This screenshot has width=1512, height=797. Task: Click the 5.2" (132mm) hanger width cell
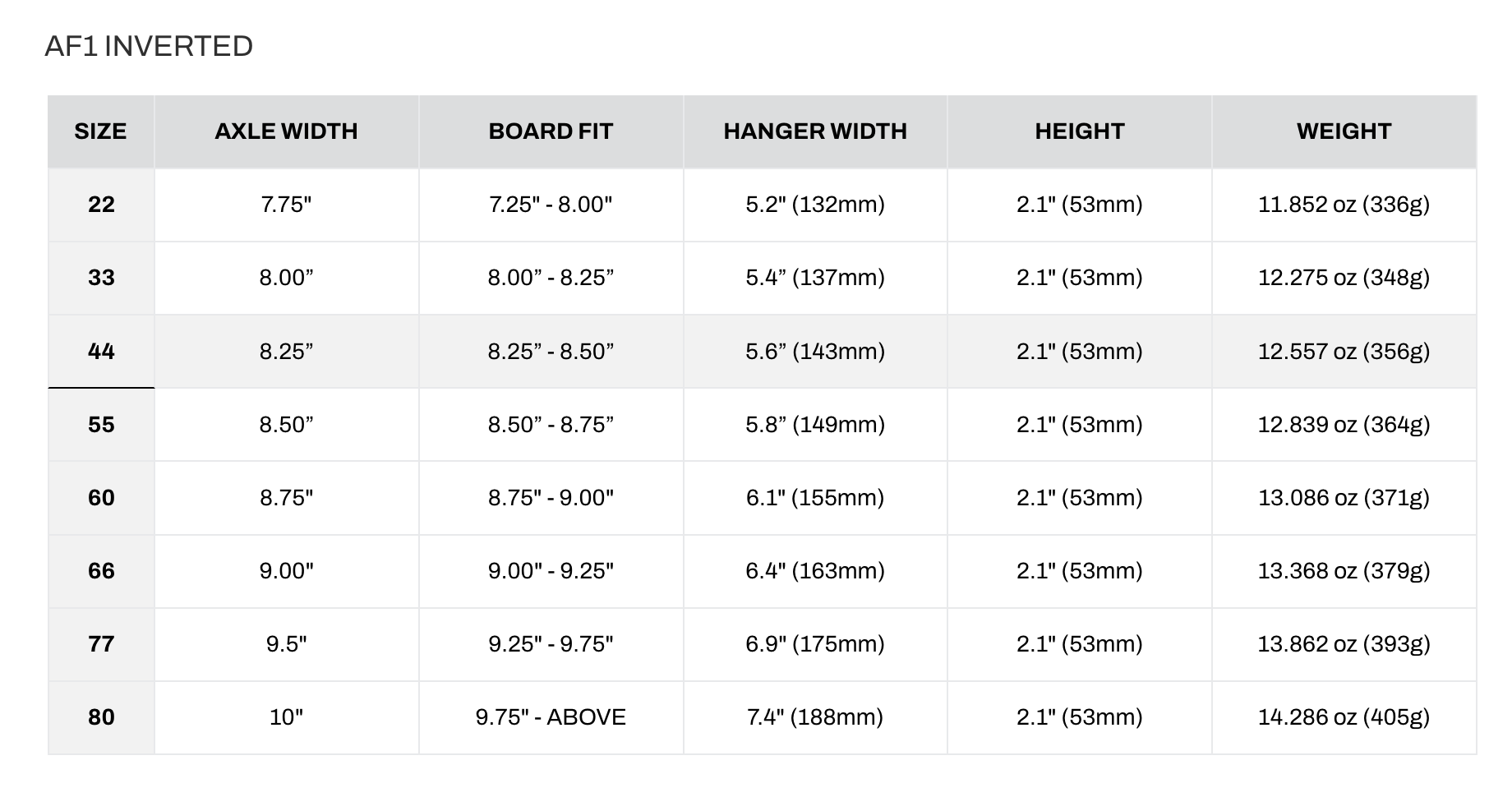coord(815,205)
